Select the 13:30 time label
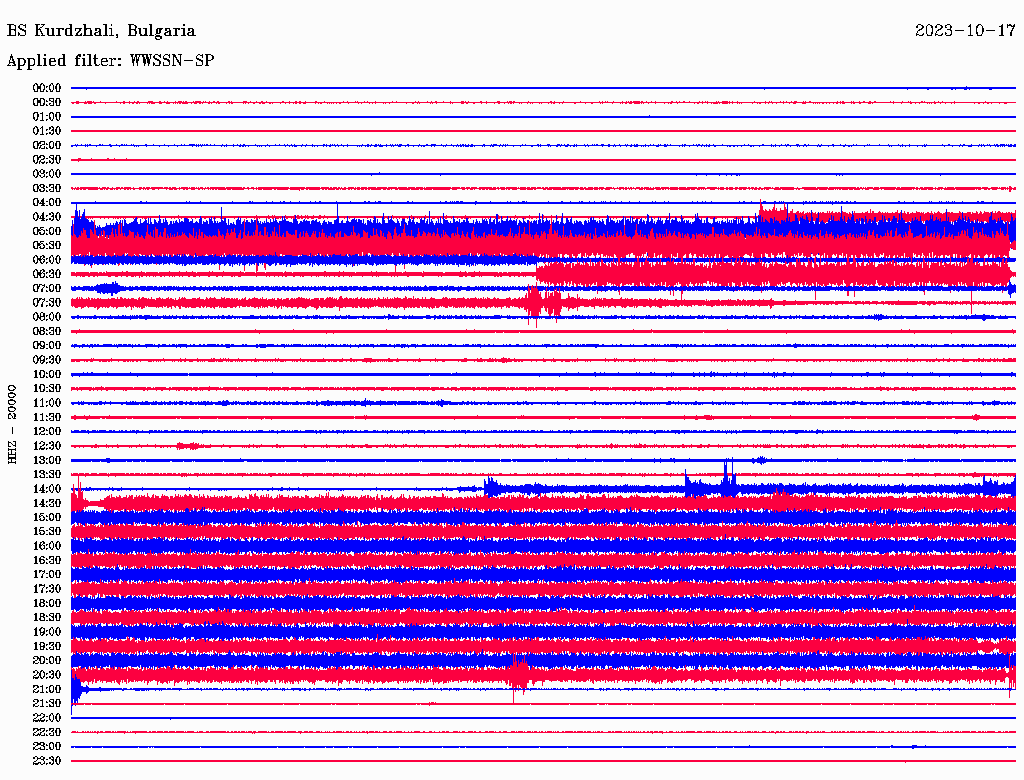This screenshot has width=1024, height=780. (x=46, y=474)
